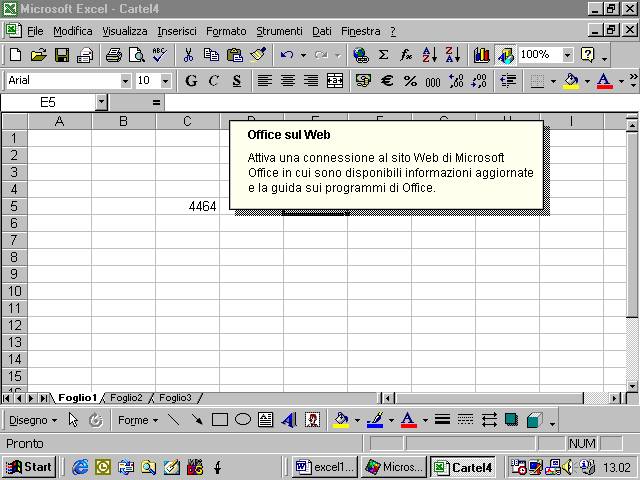Expand the font size 10 dropdown
This screenshot has width=640, height=480.
pos(165,81)
